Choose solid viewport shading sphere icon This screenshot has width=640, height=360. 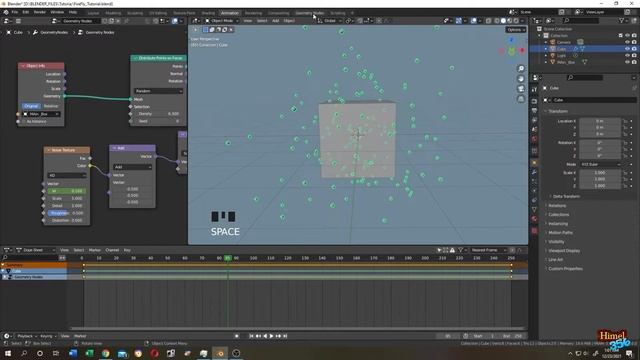[503, 21]
